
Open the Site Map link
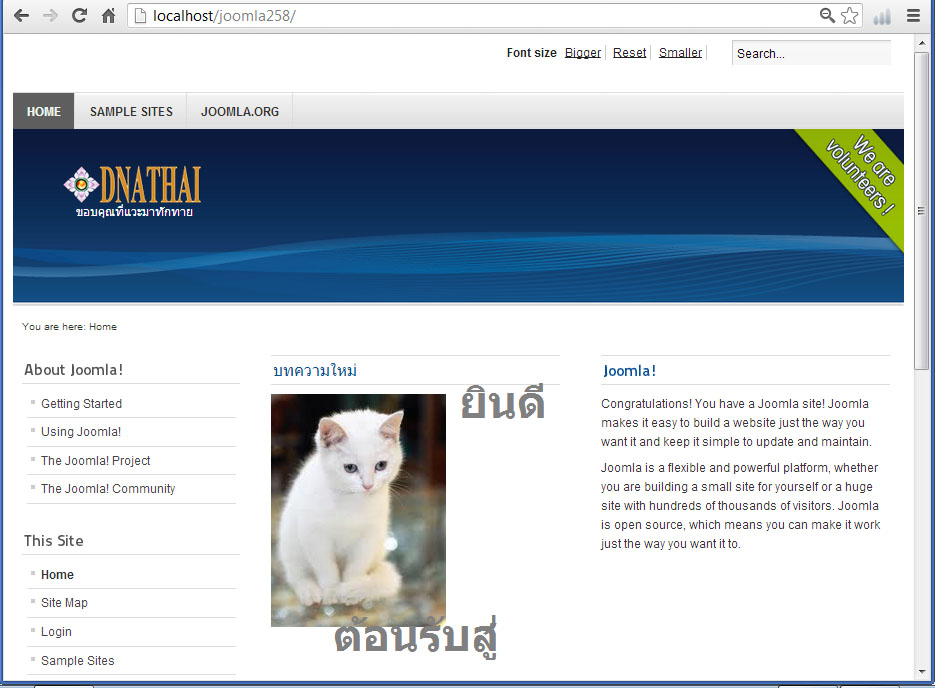[x=64, y=603]
